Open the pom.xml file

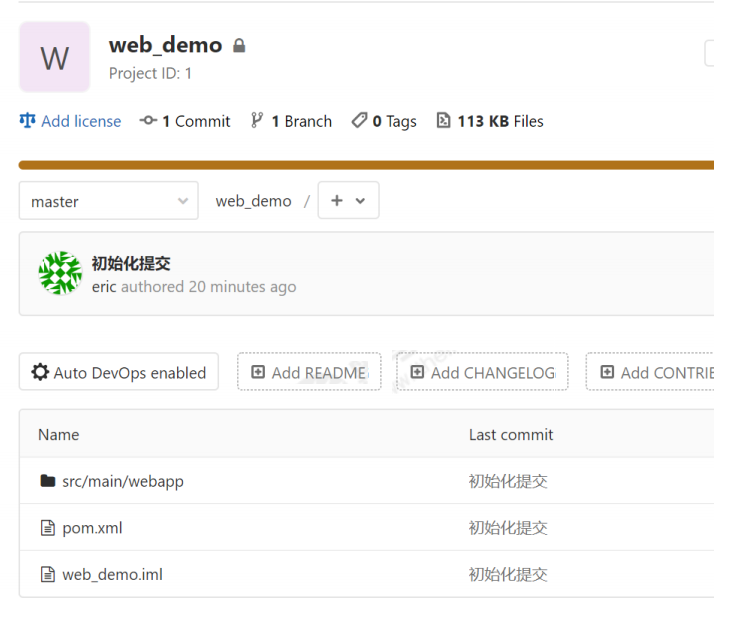click(x=92, y=528)
